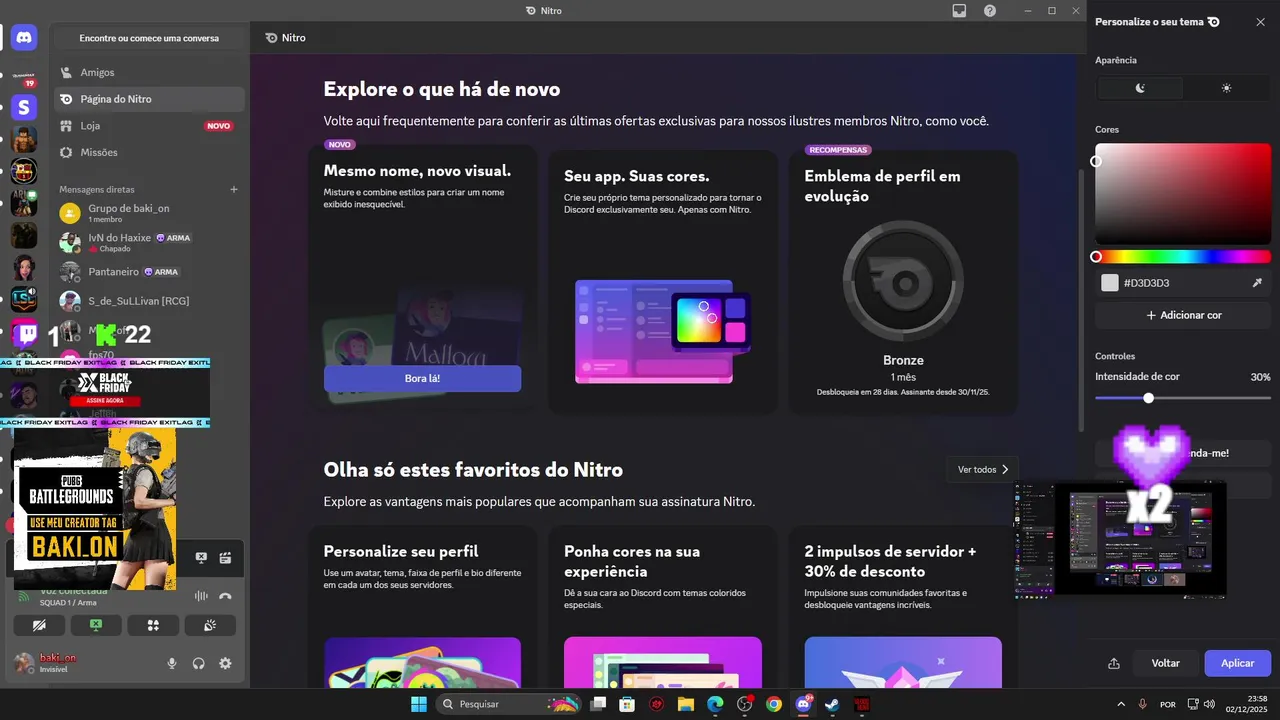Screen dimensions: 1280x720
Task: Deafen with the headphones icon
Action: click(x=199, y=663)
